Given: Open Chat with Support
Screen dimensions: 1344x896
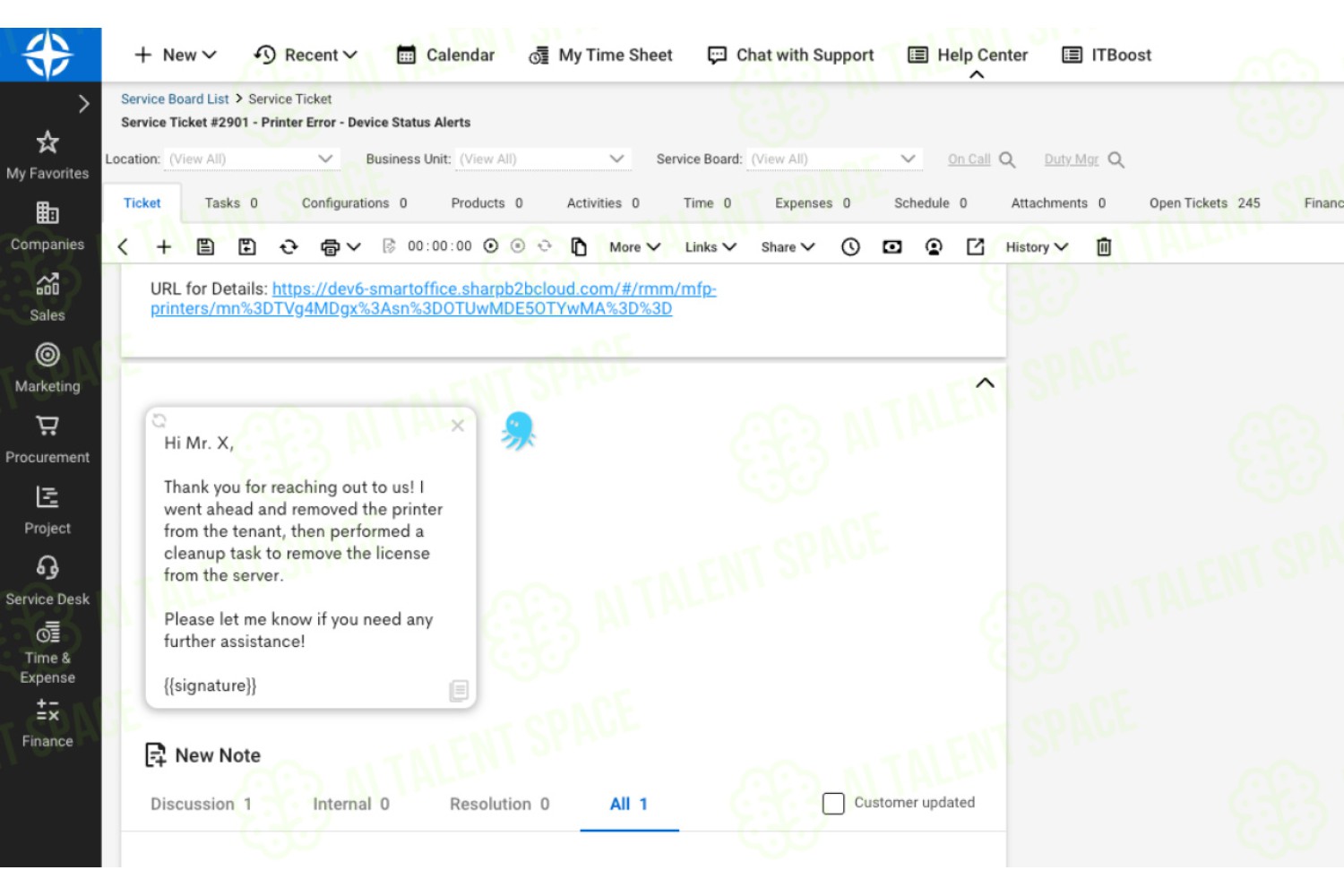Looking at the screenshot, I should click(x=790, y=55).
